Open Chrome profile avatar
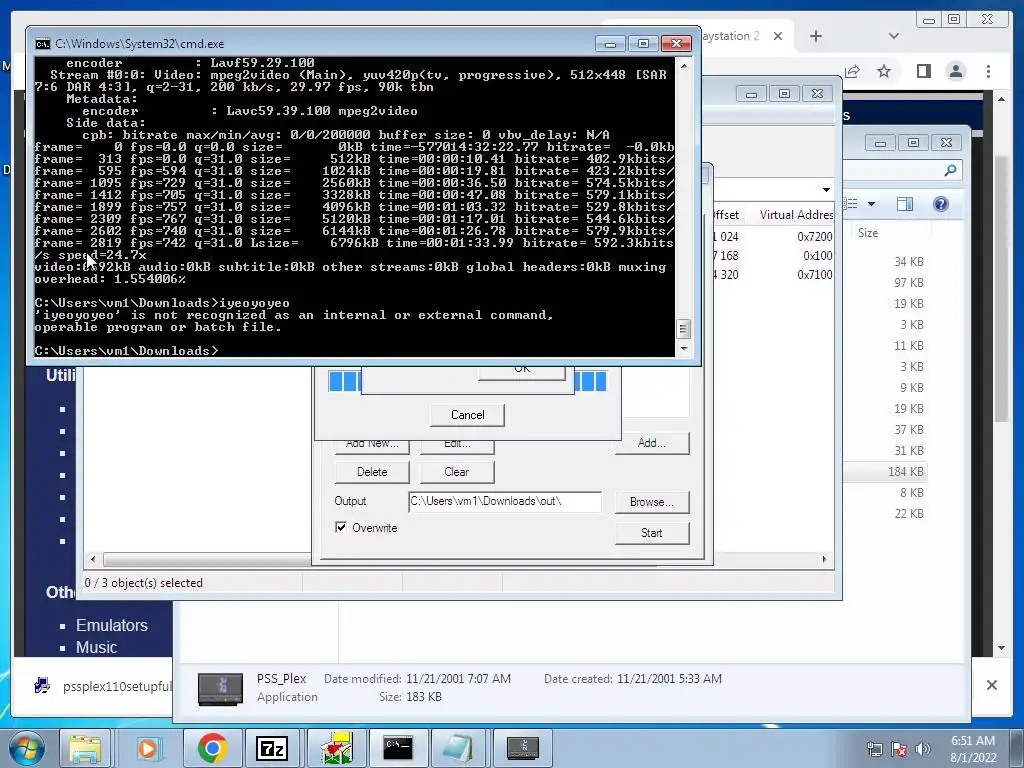The width and height of the screenshot is (1024, 768). 955,71
